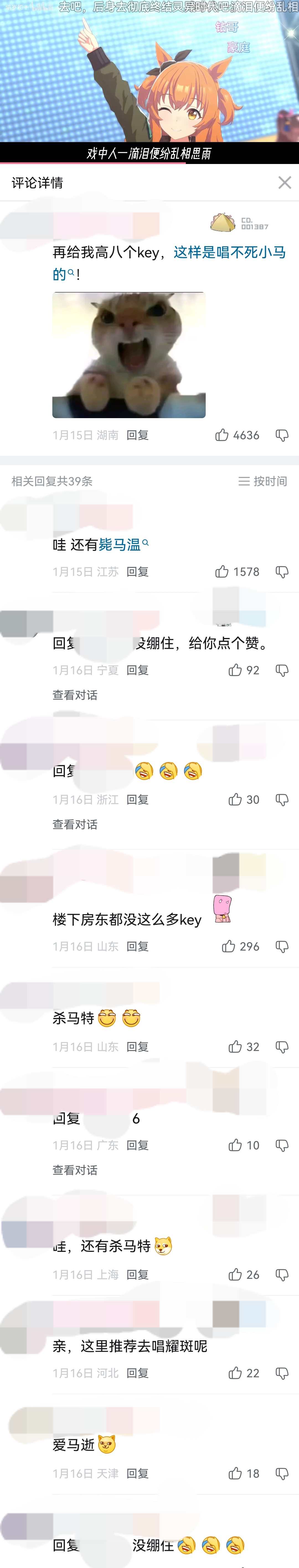
Task: Tap the video player at the top
Action: click(149, 82)
